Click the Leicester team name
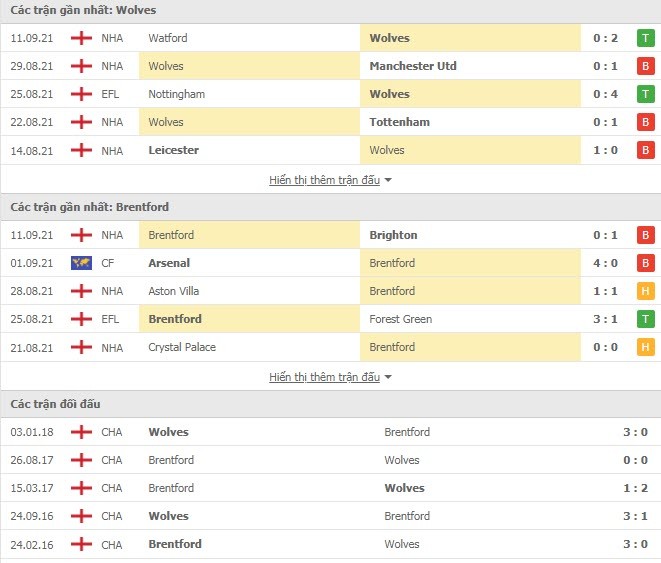 tap(173, 150)
